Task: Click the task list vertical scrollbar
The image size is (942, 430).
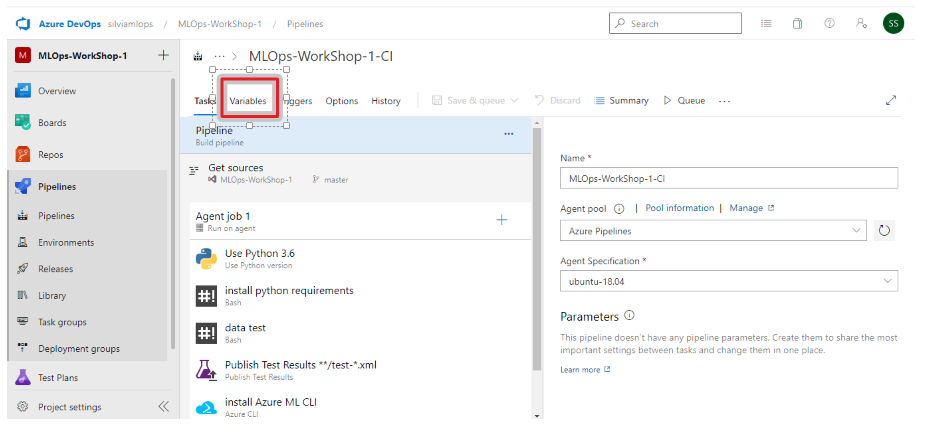Action: pos(536,247)
